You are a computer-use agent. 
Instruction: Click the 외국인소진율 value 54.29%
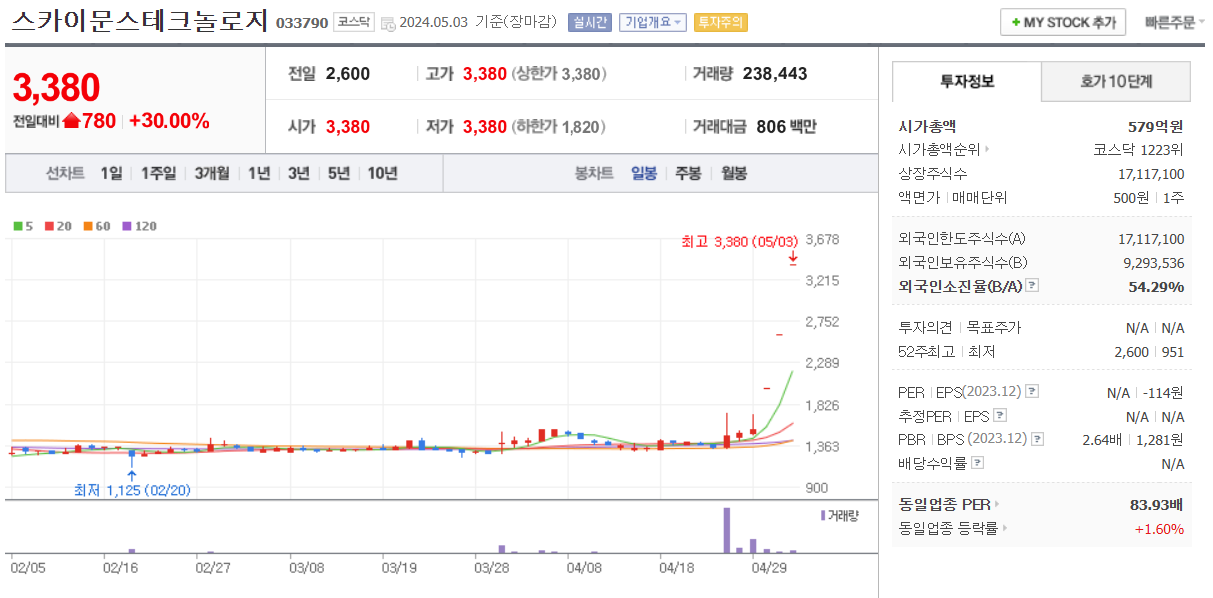[1156, 286]
